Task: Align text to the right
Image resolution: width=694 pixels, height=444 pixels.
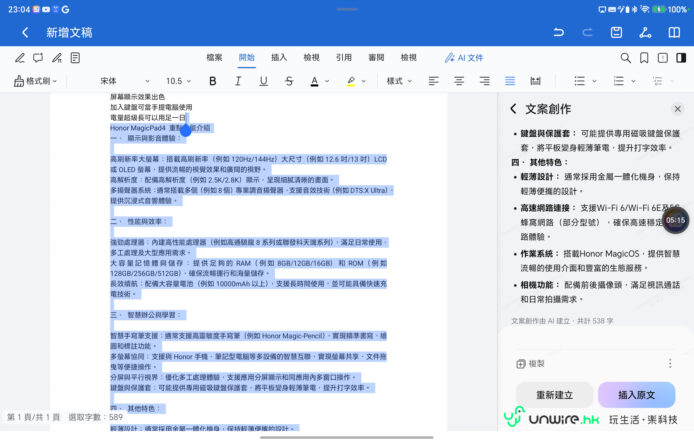Action: coord(485,81)
